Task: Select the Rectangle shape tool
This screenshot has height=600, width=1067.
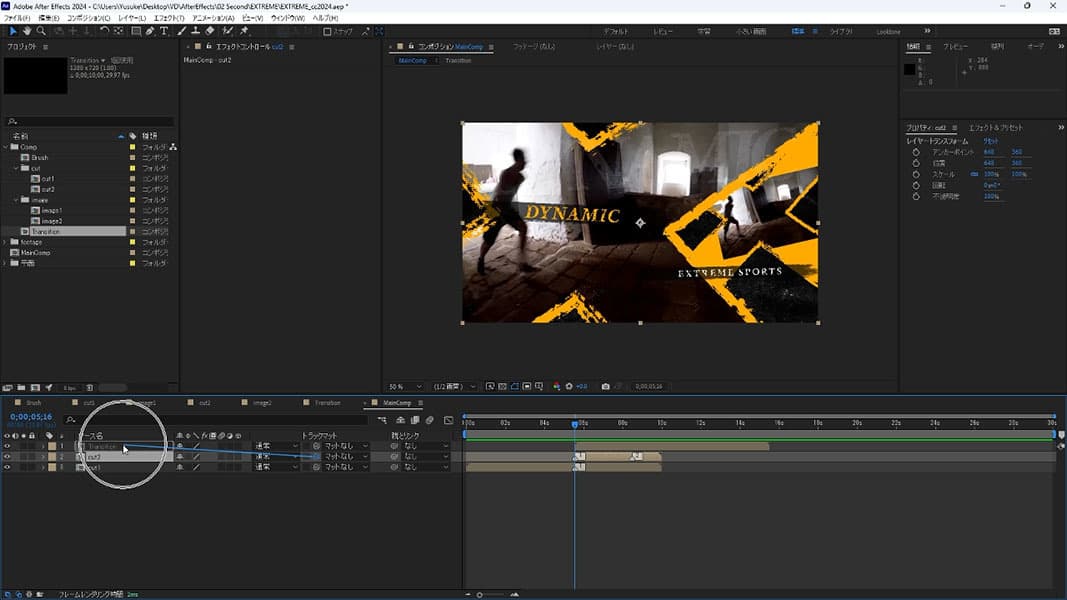Action: pyautogui.click(x=136, y=31)
